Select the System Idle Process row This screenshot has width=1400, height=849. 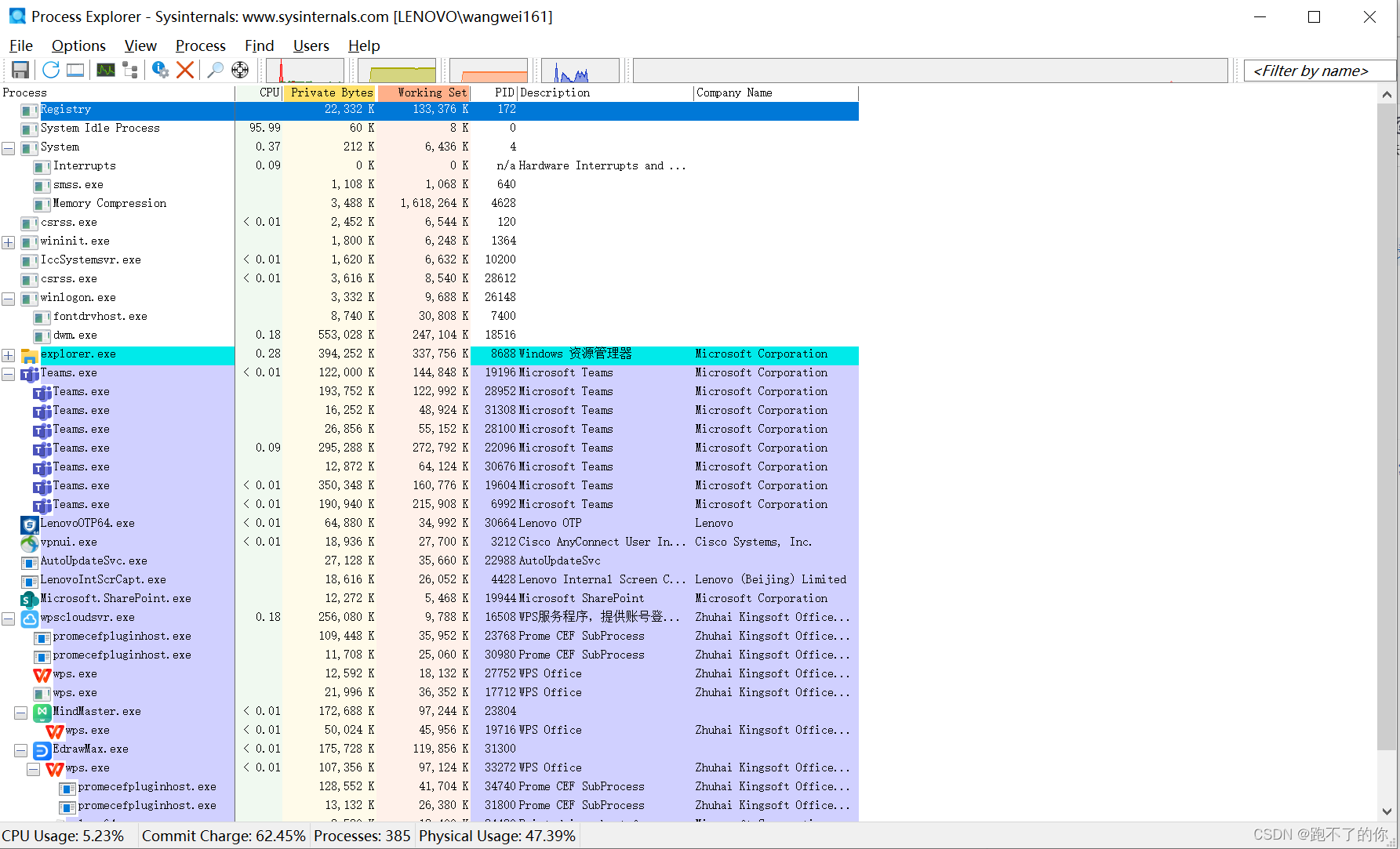(429, 129)
